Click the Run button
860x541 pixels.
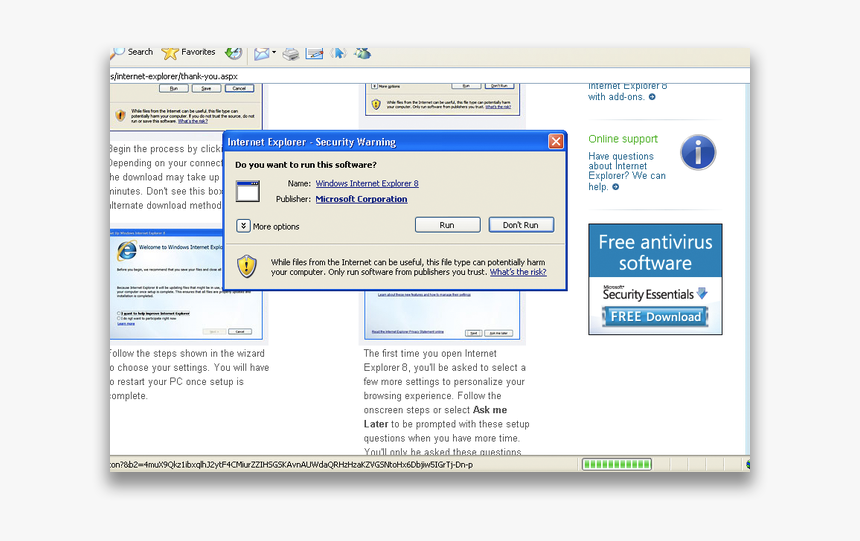coord(448,225)
